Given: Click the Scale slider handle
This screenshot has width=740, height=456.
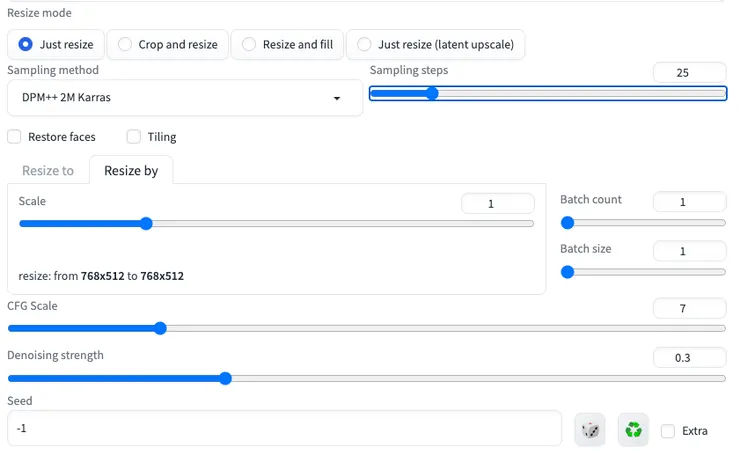Looking at the screenshot, I should (145, 223).
